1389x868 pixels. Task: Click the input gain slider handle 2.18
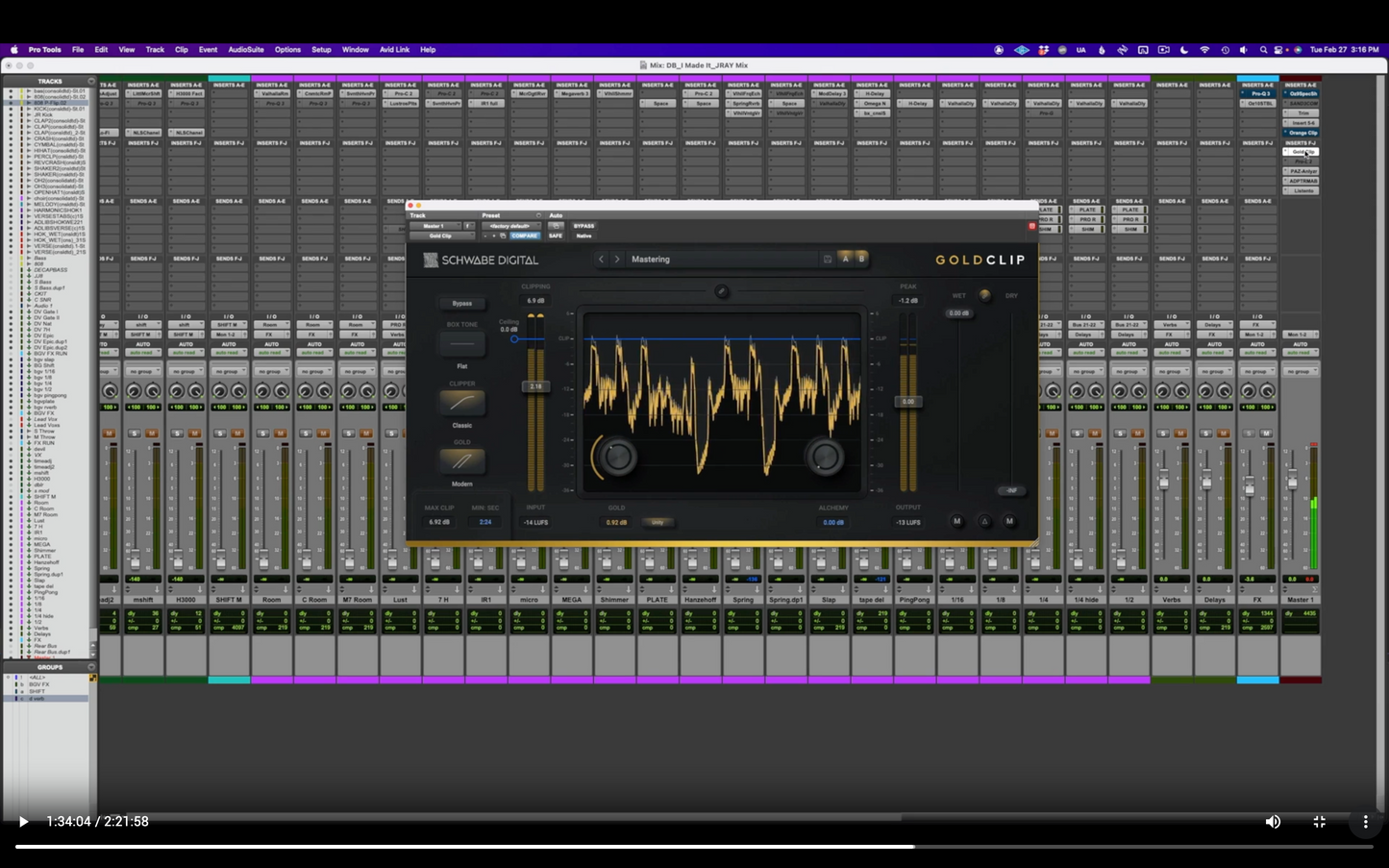click(535, 386)
